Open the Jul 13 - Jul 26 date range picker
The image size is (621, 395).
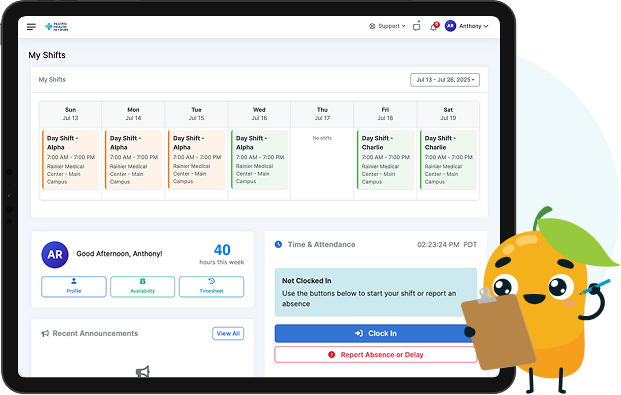pyautogui.click(x=445, y=80)
